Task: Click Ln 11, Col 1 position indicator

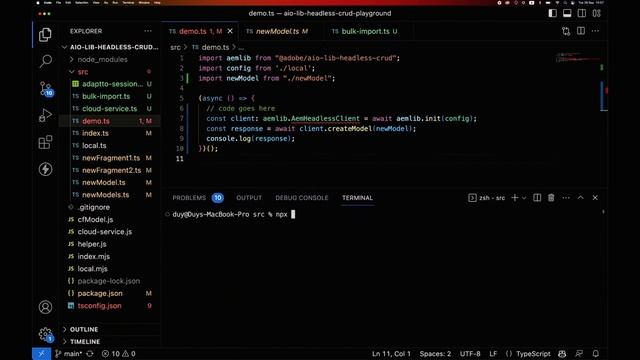Action: pos(391,354)
